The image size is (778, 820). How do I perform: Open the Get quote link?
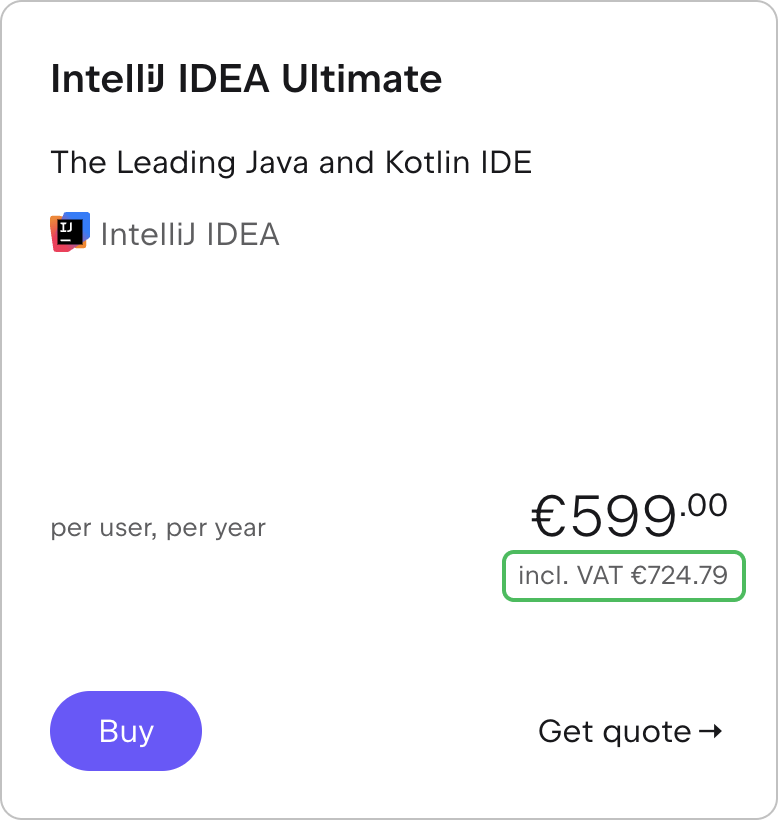point(615,732)
